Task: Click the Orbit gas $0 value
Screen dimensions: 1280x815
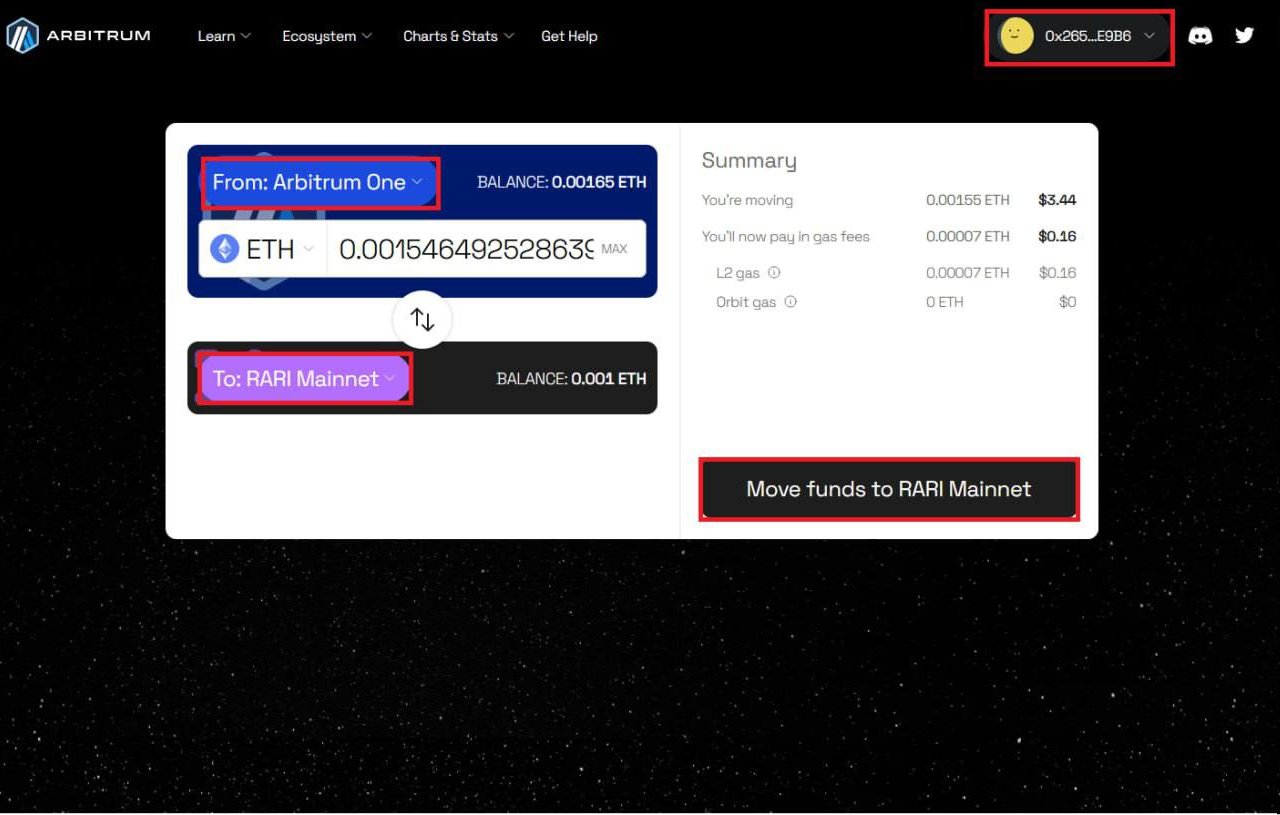Action: 1068,302
